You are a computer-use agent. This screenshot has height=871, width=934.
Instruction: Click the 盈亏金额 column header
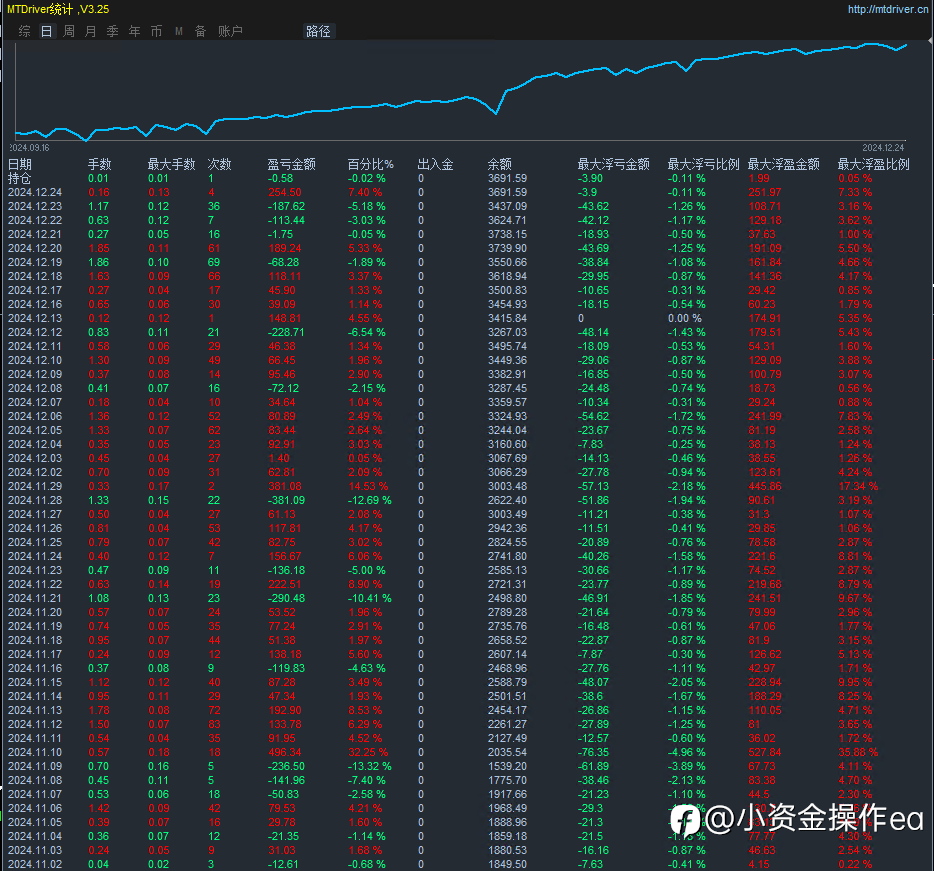click(291, 164)
